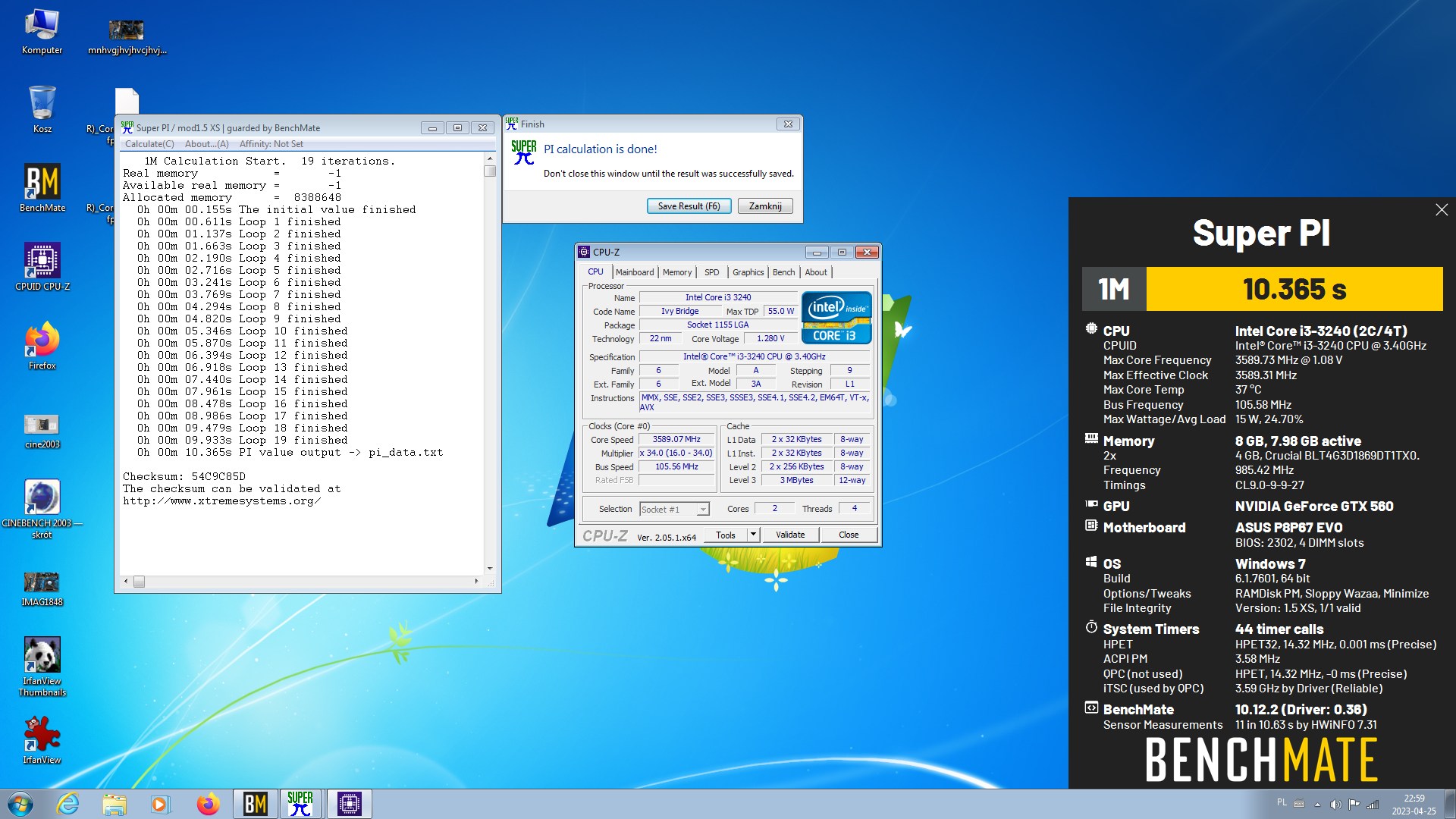Click the Core Speed 3589.07 MHz value
This screenshot has height=819, width=1456.
[x=676, y=440]
